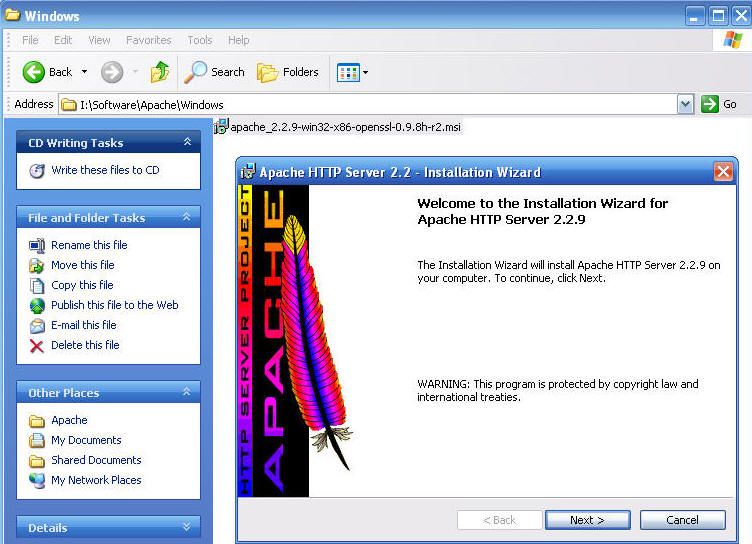Click Next in the Installation Wizard

(x=588, y=520)
